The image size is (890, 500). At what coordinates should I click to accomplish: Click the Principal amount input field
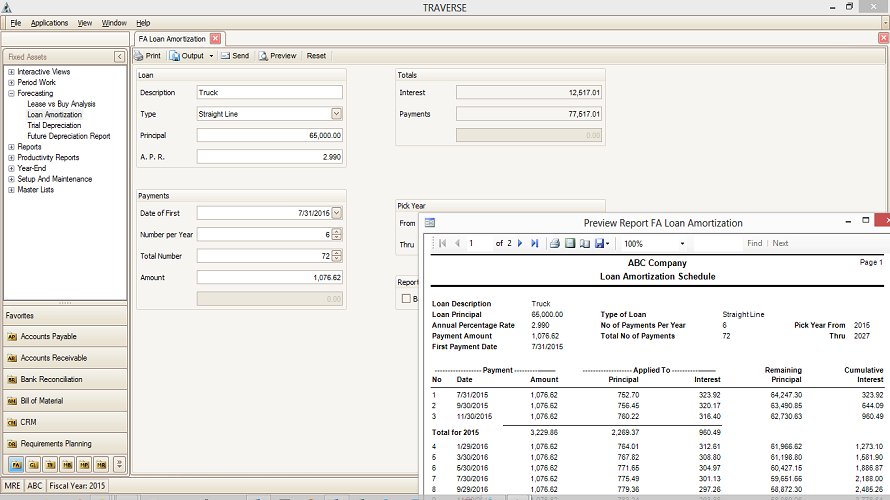coord(269,135)
